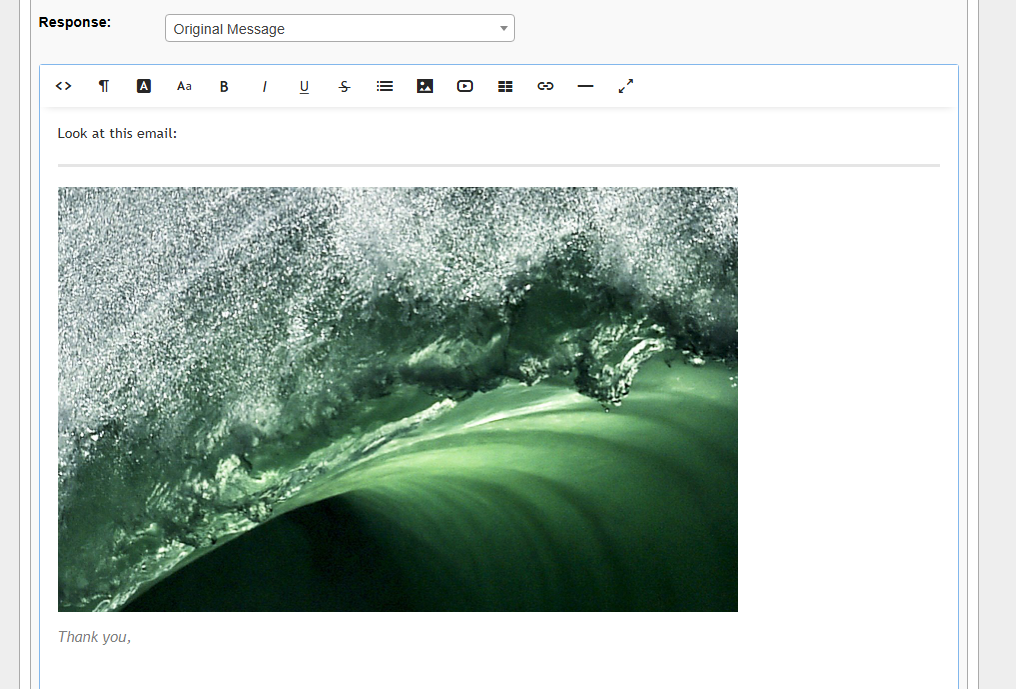
Task: Toggle bold formatting
Action: click(x=224, y=86)
